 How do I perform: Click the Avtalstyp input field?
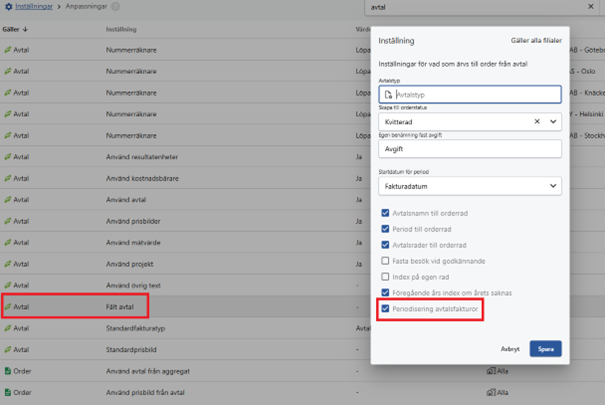point(470,94)
